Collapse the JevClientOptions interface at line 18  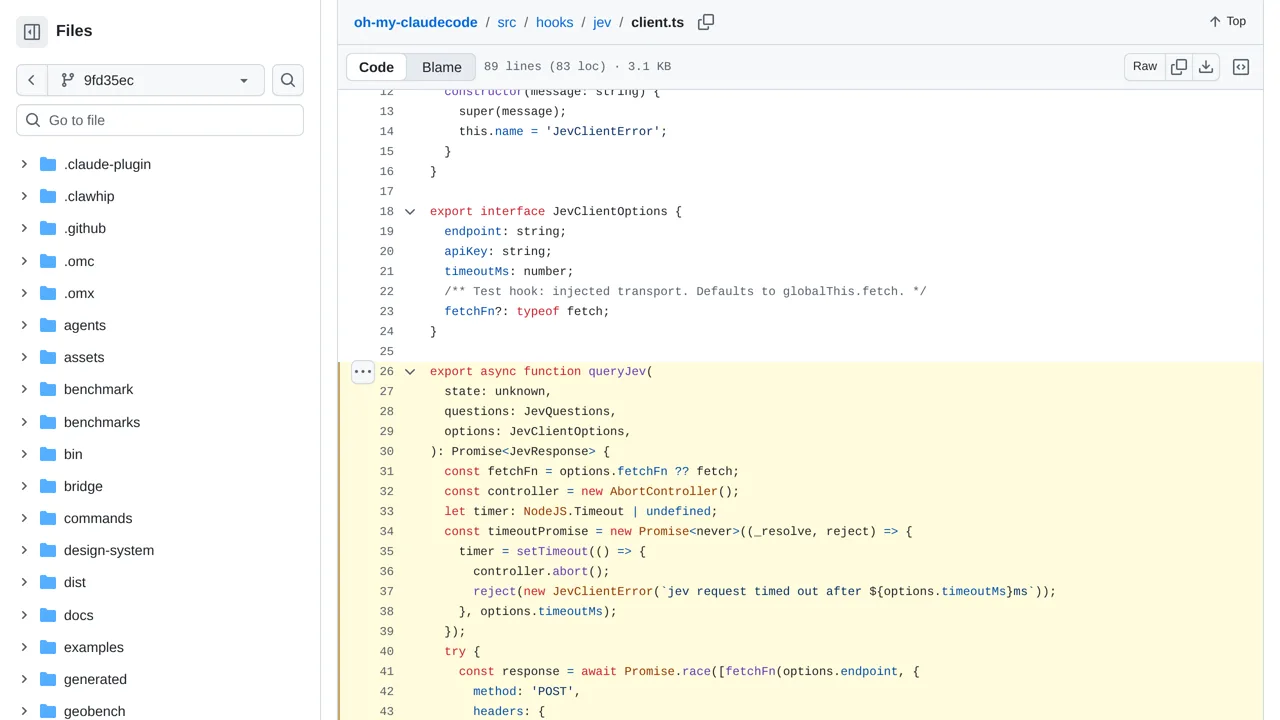[x=410, y=211]
